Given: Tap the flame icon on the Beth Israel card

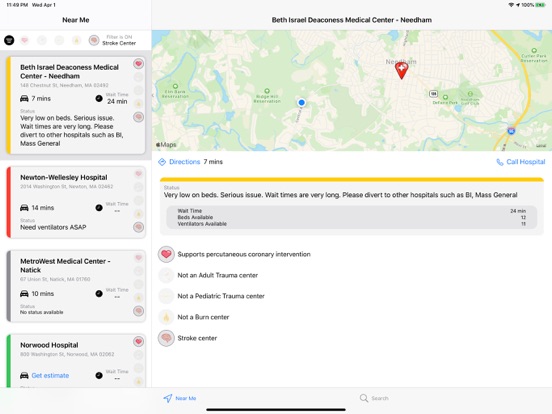Looking at the screenshot, I should coord(138,104).
